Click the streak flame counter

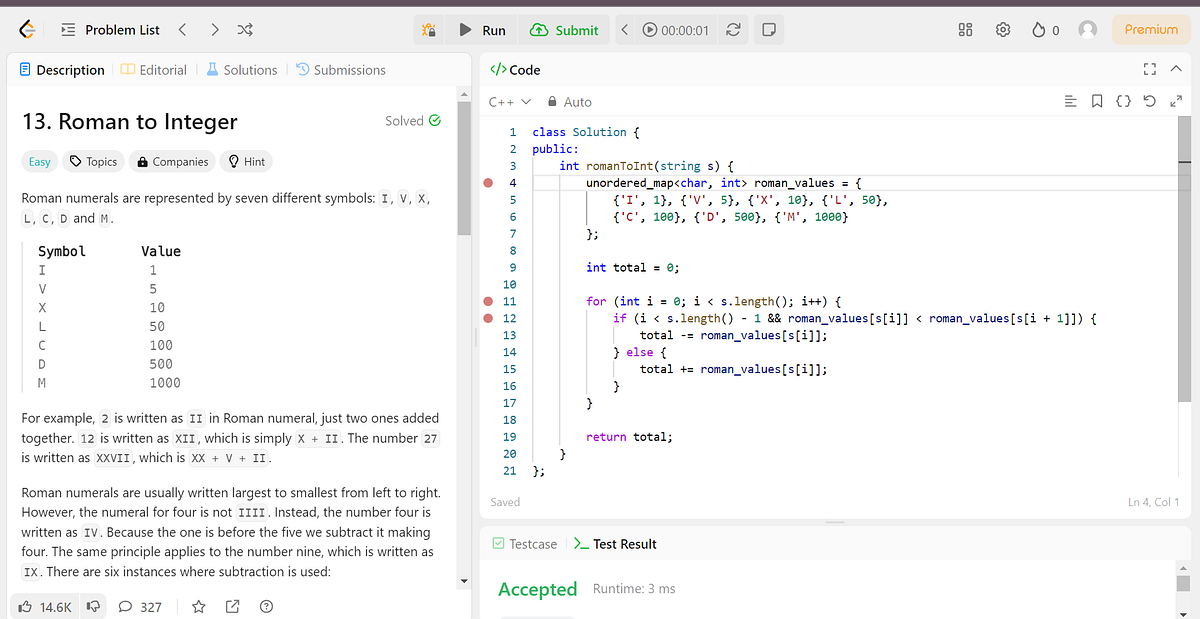point(1045,30)
